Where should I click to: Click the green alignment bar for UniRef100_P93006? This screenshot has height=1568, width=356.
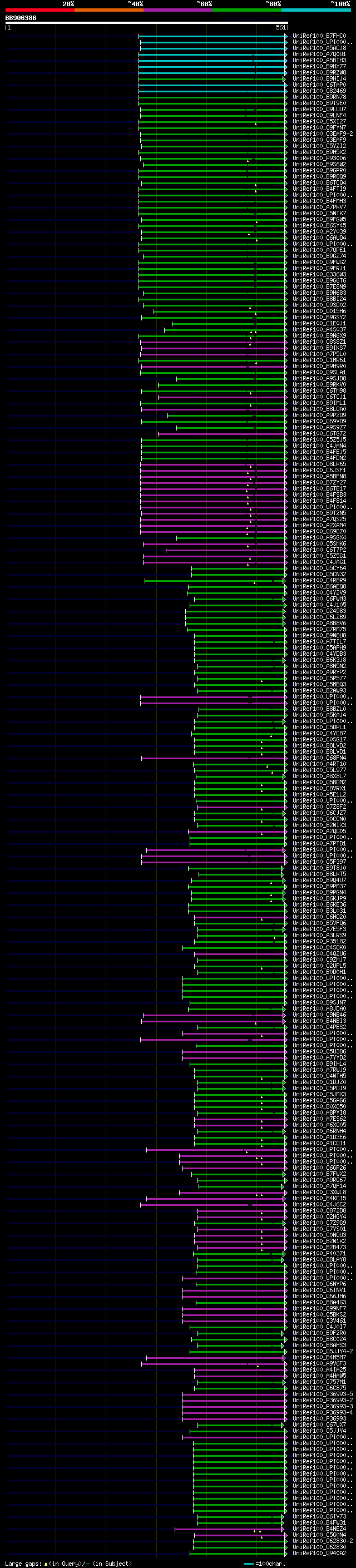tap(214, 159)
